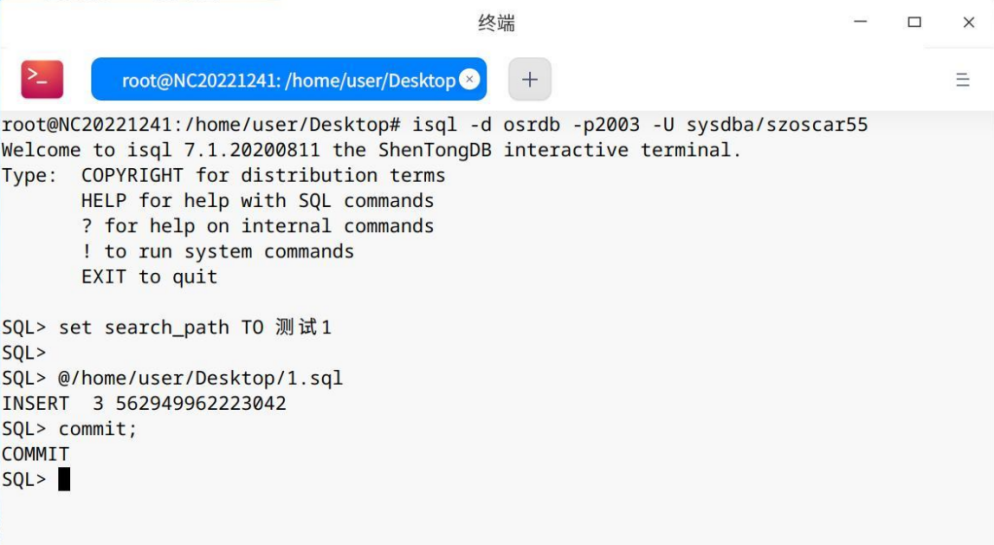Click the INSERT 3 562949962223042 output
The width and height of the screenshot is (994, 545).
click(x=144, y=403)
